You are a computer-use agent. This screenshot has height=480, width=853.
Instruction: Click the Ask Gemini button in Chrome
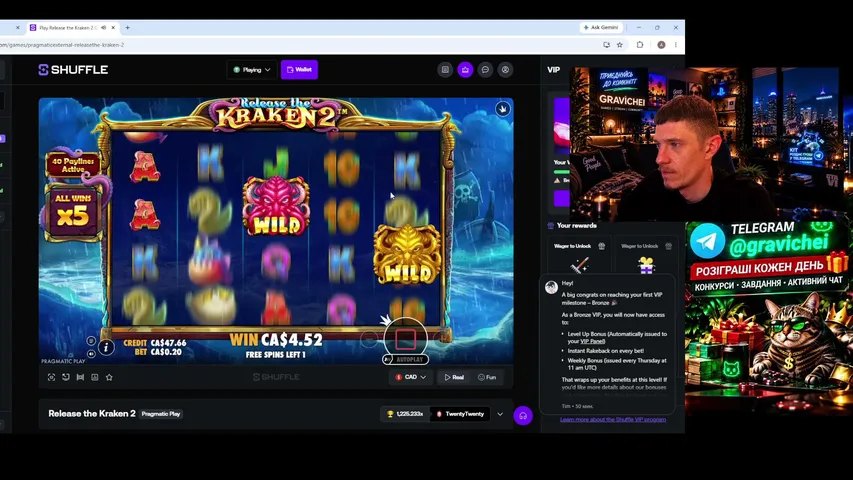pyautogui.click(x=601, y=27)
